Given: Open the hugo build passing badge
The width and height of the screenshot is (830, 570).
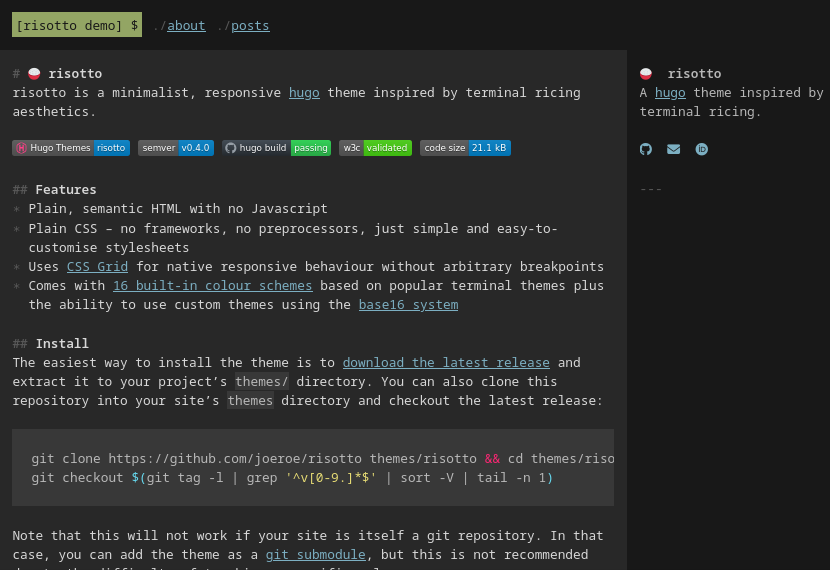Looking at the screenshot, I should (276, 148).
